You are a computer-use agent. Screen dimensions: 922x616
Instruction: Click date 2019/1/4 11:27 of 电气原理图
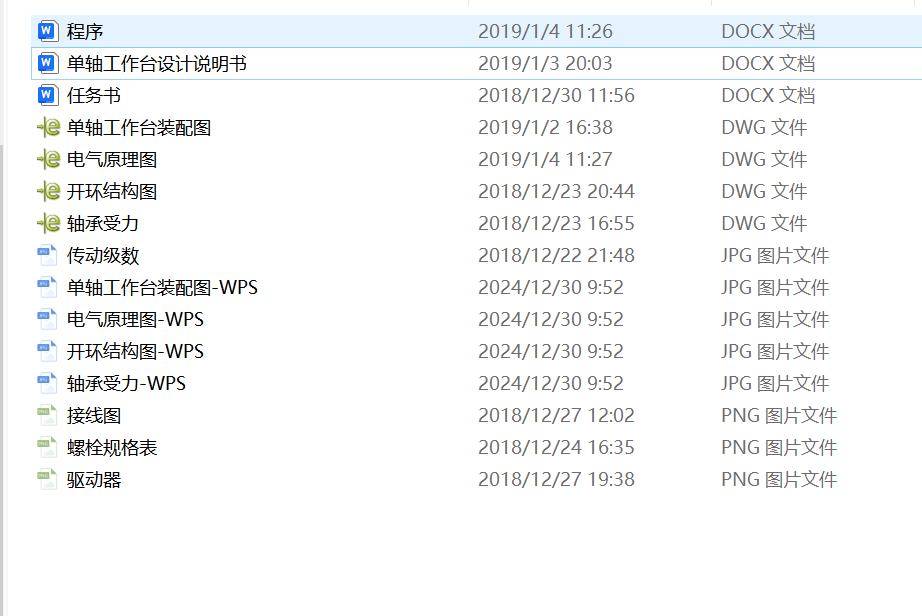coord(545,159)
